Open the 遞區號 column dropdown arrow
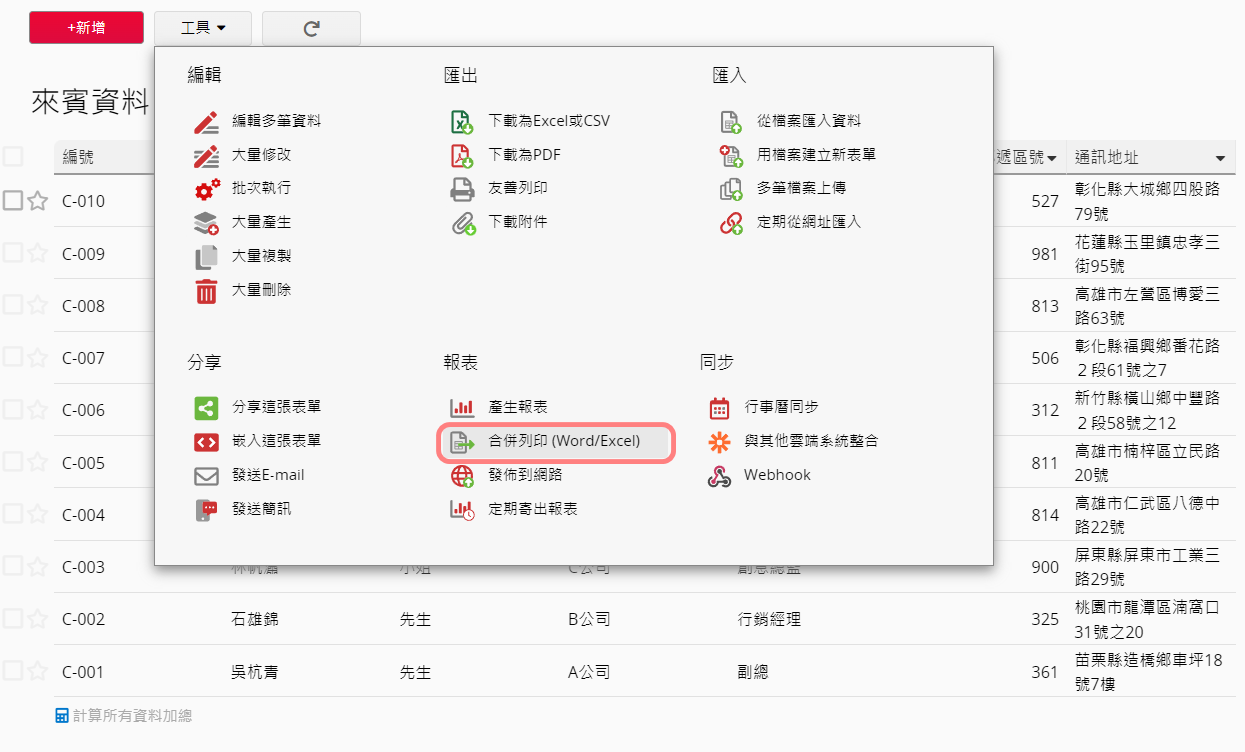Viewport: 1245px width, 752px height. click(x=1051, y=158)
